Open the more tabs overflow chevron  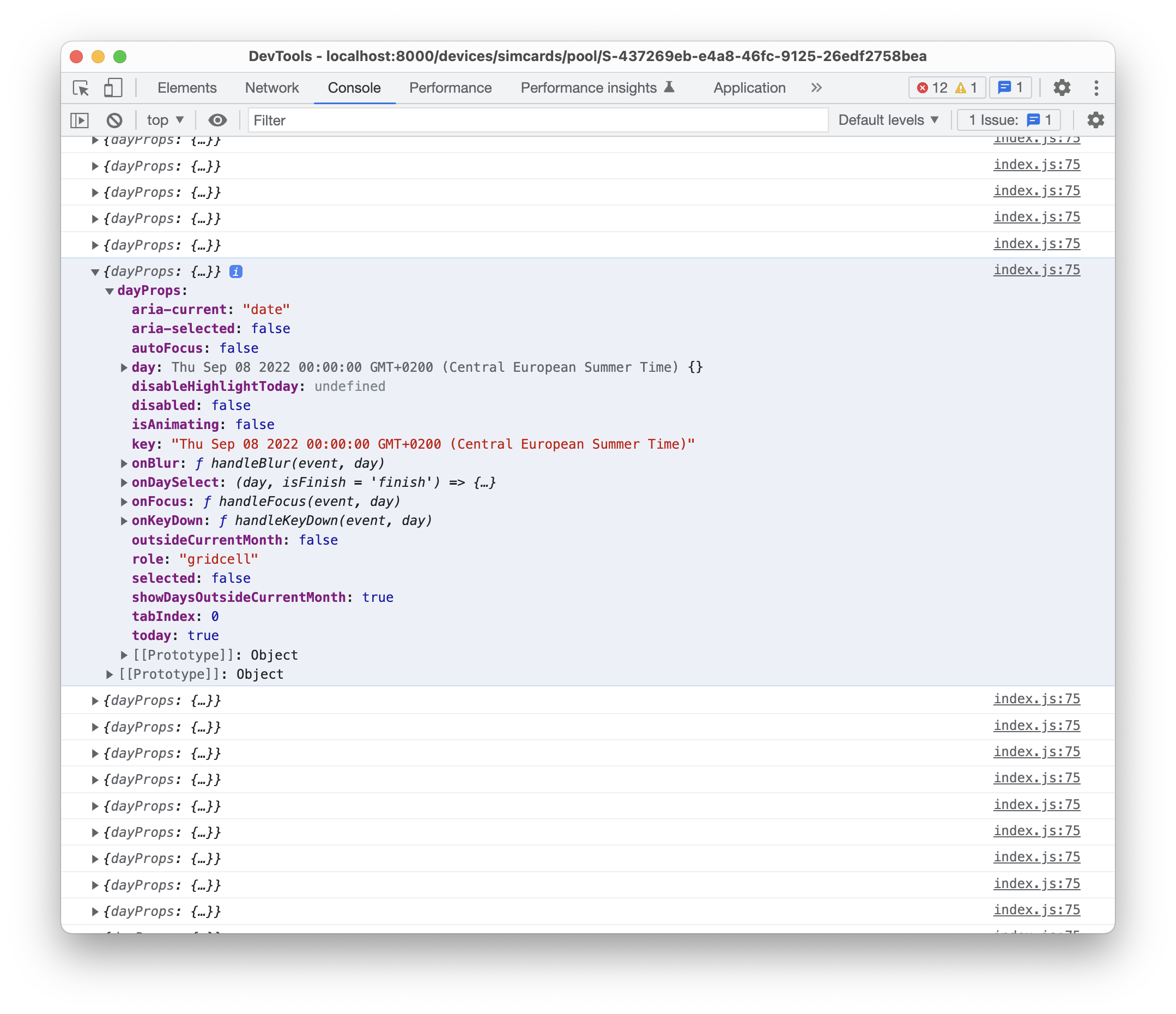tap(816, 87)
